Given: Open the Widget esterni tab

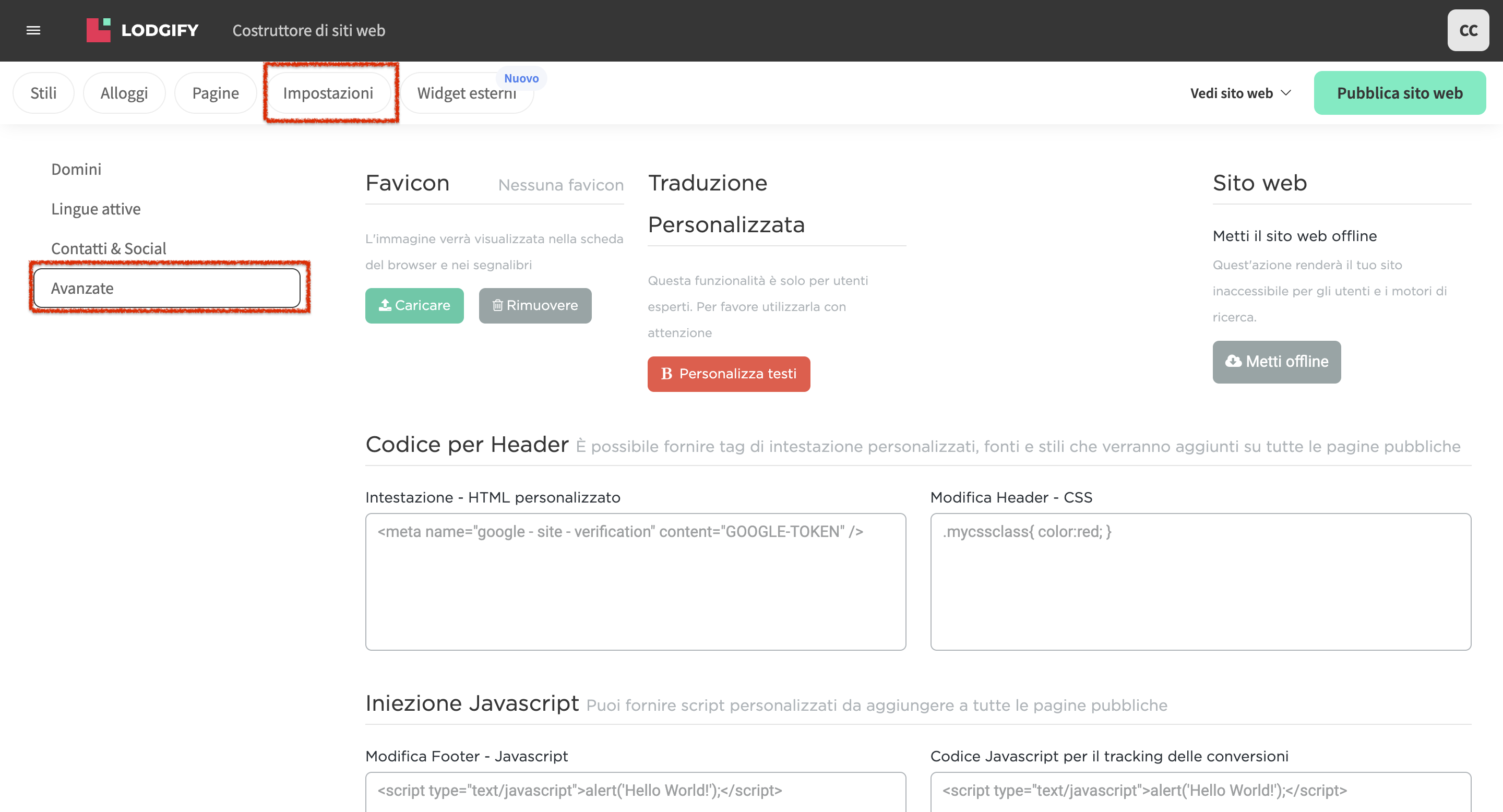Looking at the screenshot, I should [467, 93].
